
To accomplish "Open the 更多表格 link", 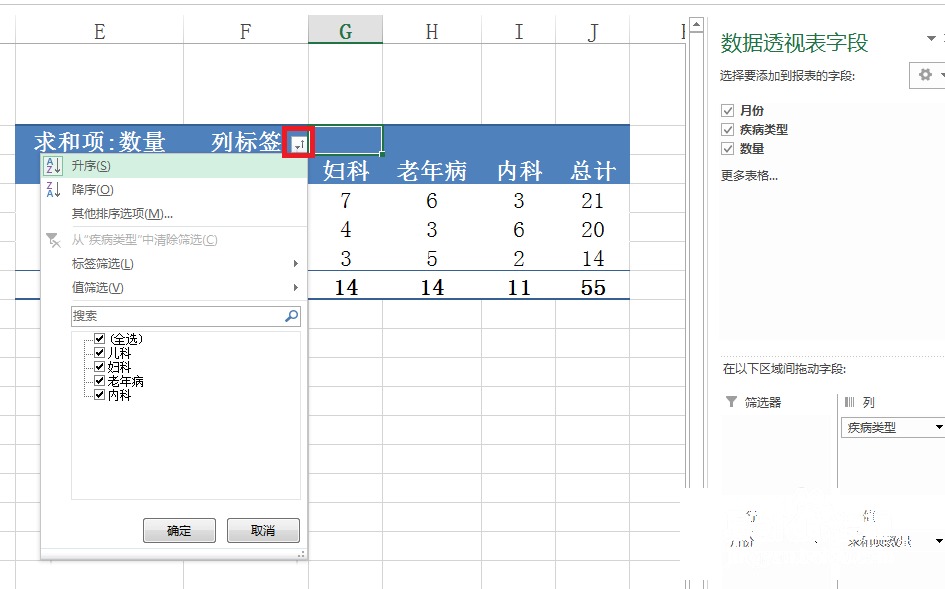I will [x=749, y=175].
